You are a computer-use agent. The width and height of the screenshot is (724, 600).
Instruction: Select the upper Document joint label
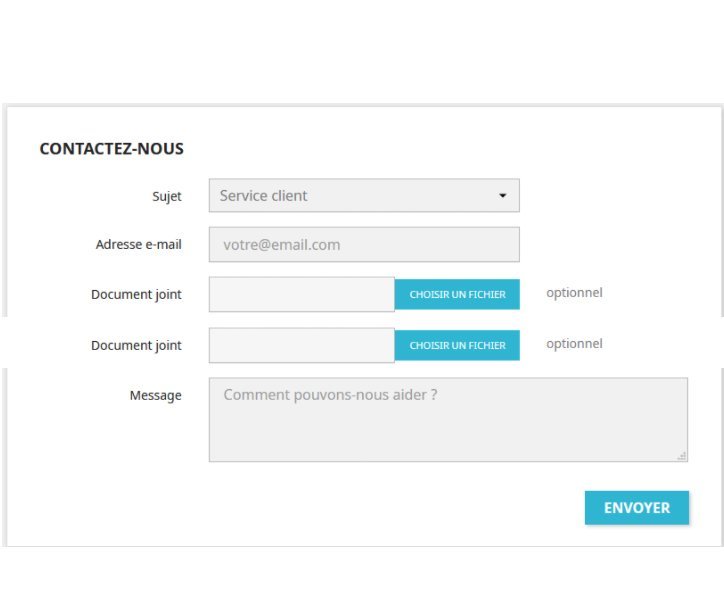(137, 295)
